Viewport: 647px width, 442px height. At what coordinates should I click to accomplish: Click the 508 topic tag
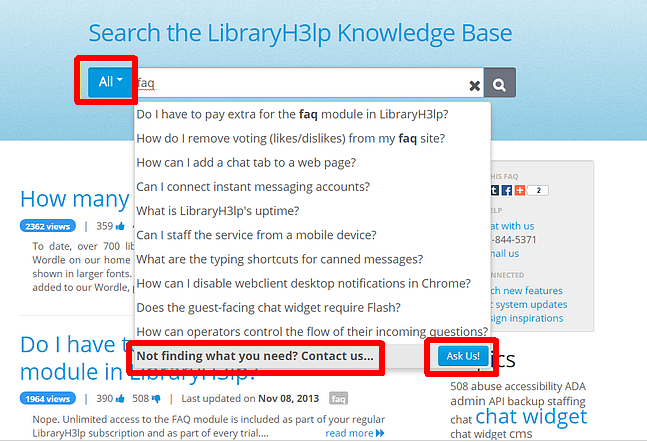tap(459, 387)
